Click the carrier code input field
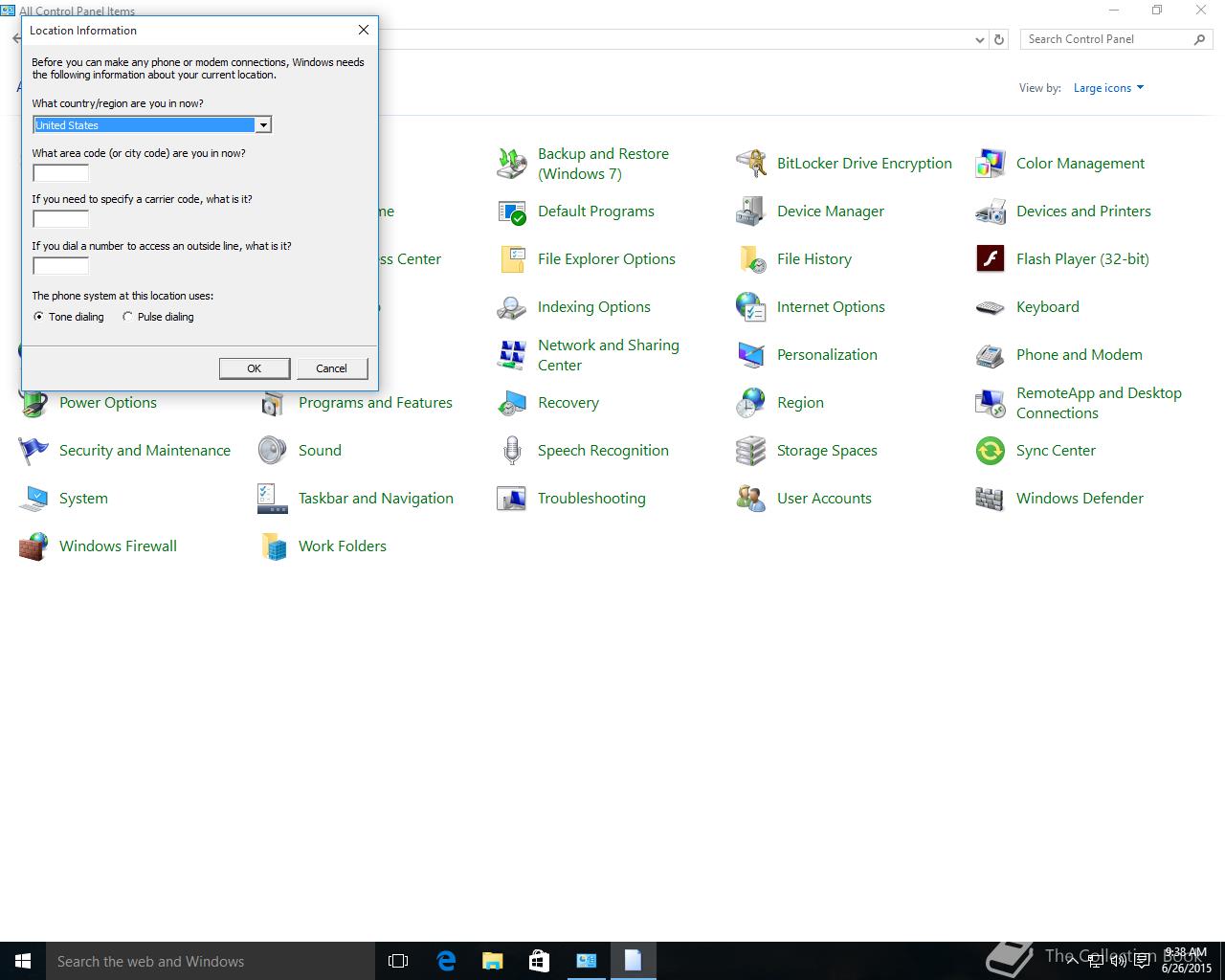The width and height of the screenshot is (1225, 980). coord(61,219)
